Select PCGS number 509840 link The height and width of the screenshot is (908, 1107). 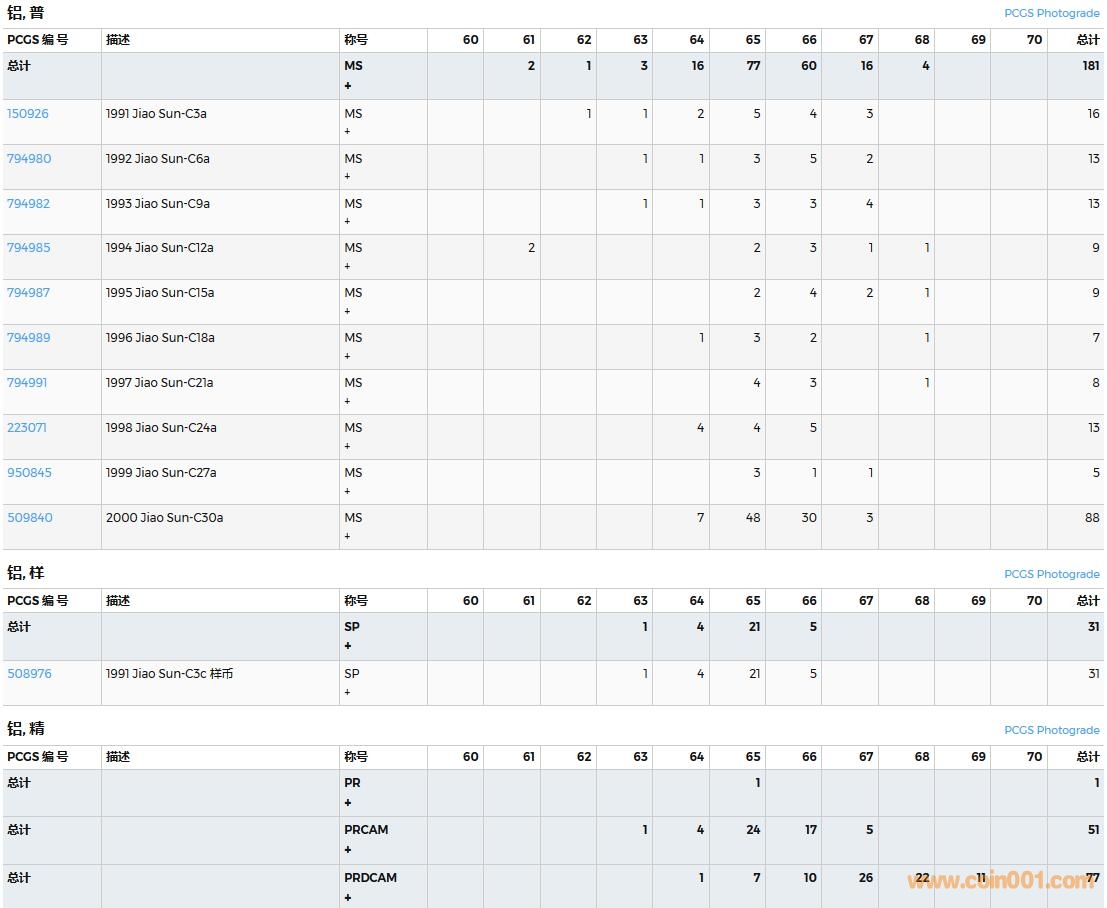[x=30, y=518]
